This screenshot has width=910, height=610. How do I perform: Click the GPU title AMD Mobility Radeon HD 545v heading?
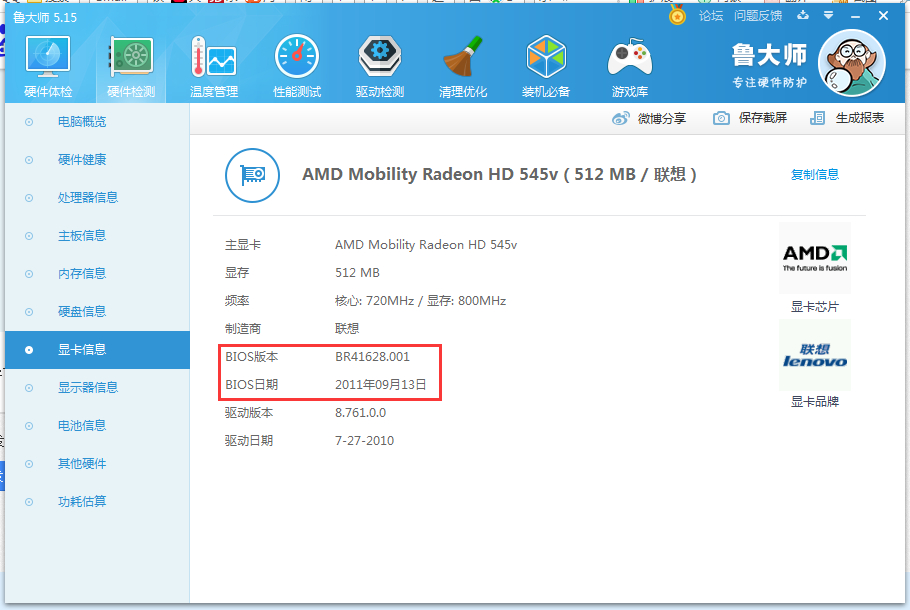[499, 174]
